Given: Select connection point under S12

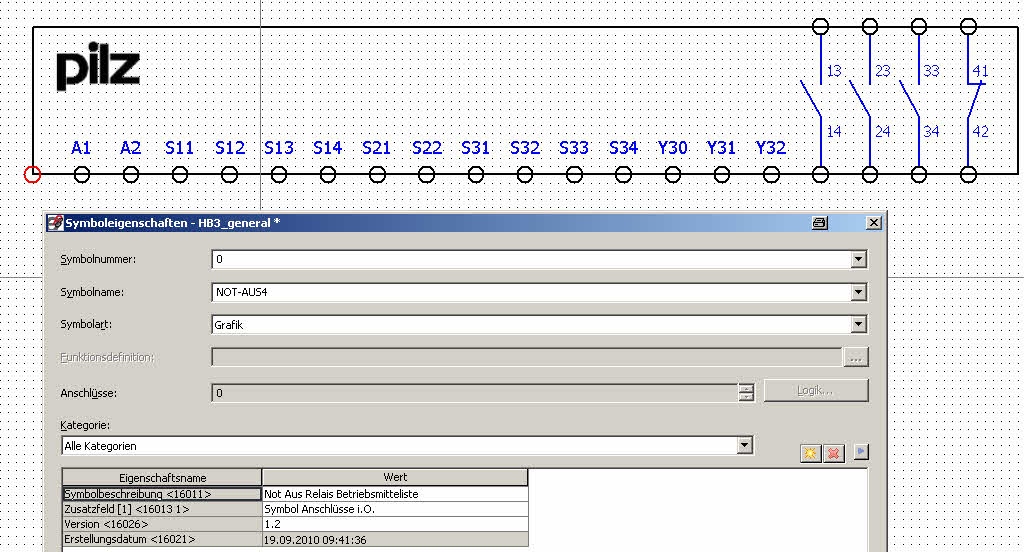Looking at the screenshot, I should (229, 174).
